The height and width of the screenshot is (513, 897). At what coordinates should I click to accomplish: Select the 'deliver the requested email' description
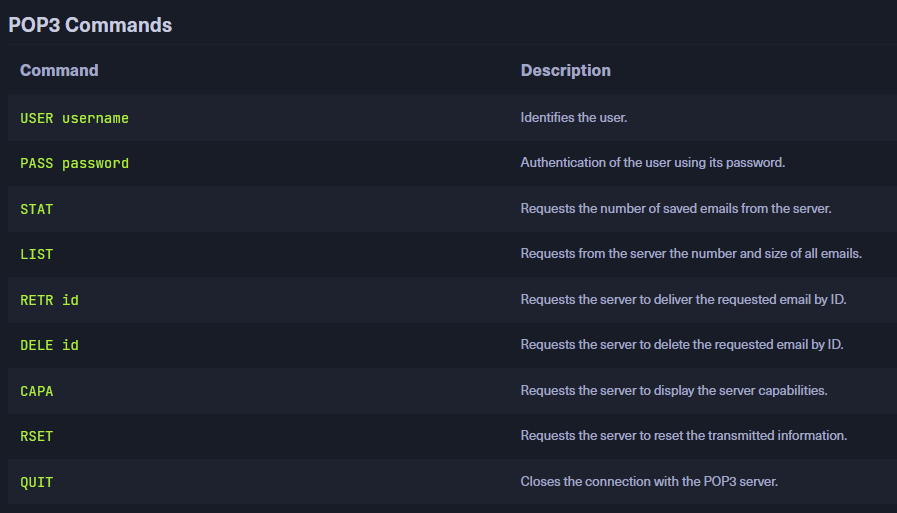tap(682, 300)
